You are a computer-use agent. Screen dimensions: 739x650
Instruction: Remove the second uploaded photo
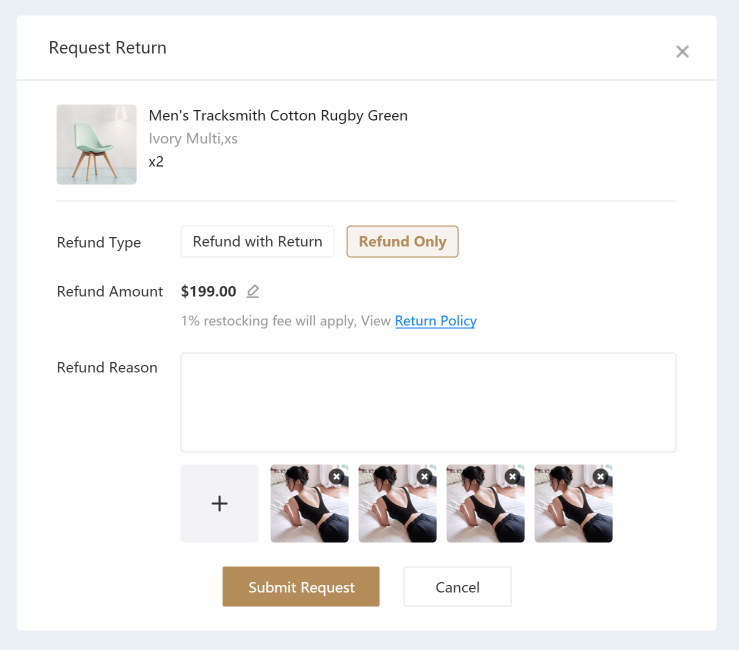tap(425, 477)
